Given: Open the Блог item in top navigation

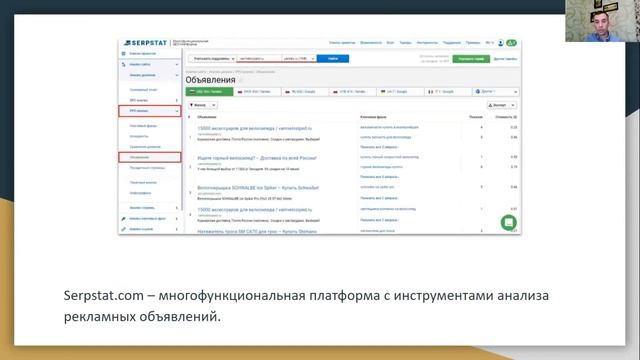Looking at the screenshot, I should [390, 43].
